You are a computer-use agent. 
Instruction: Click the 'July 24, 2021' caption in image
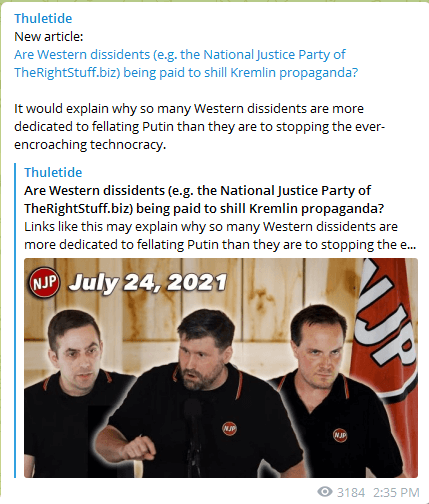148,283
